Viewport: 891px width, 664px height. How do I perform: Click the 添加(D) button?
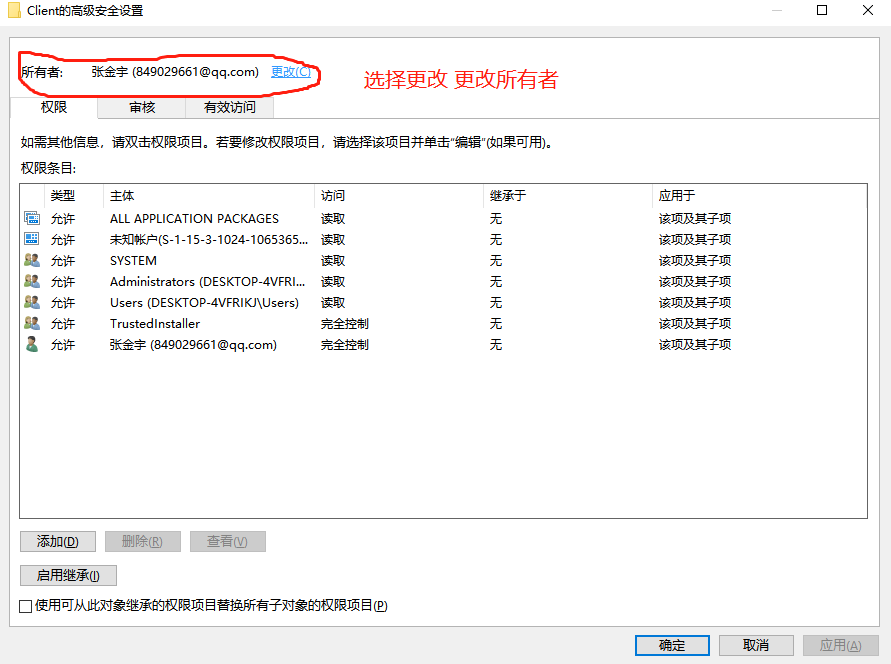click(58, 541)
